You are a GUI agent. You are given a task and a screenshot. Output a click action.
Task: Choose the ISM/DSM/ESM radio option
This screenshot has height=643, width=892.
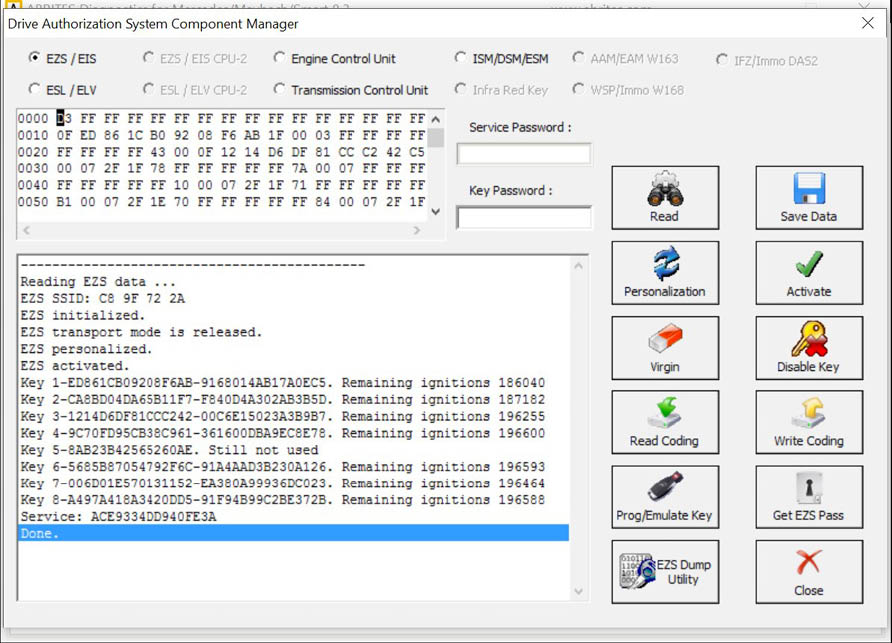tap(460, 59)
